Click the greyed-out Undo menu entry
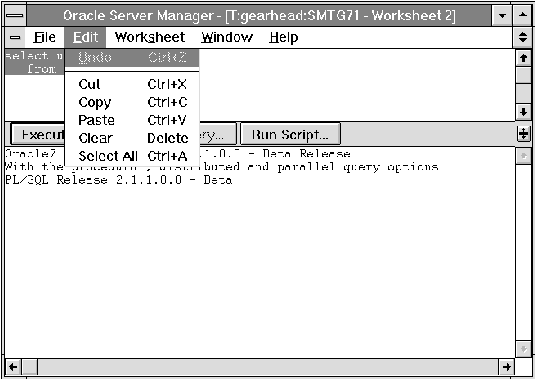The height and width of the screenshot is (383, 536). point(132,57)
